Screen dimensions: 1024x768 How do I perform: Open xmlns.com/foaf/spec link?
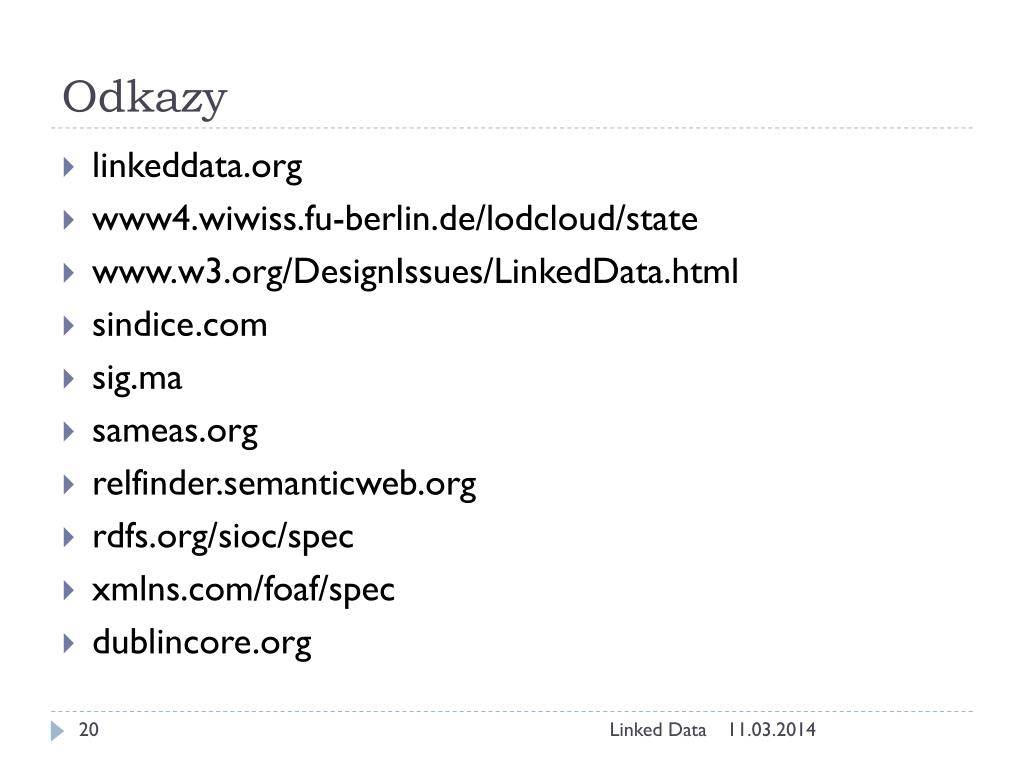click(243, 590)
